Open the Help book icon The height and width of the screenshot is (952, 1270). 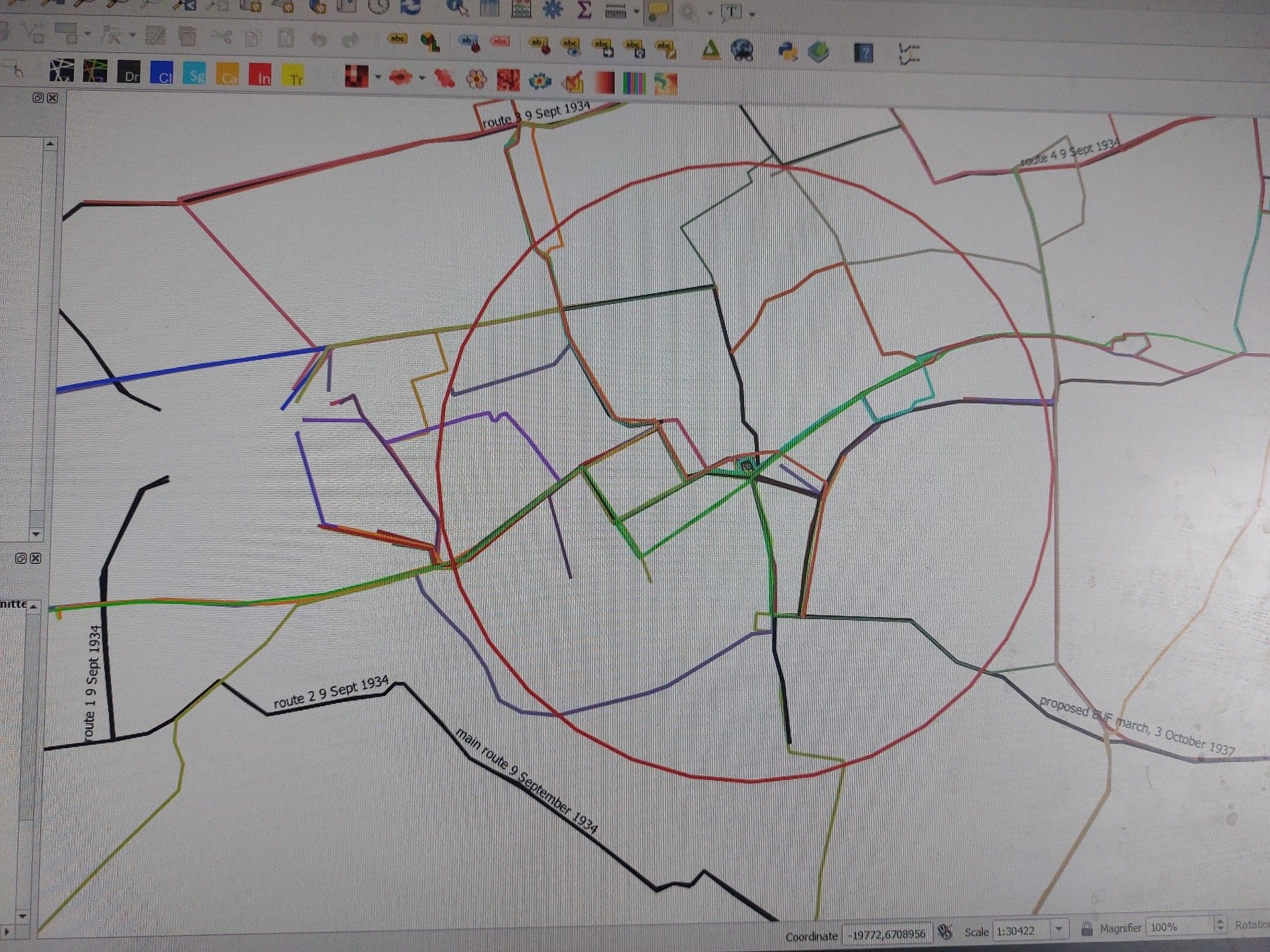[864, 53]
